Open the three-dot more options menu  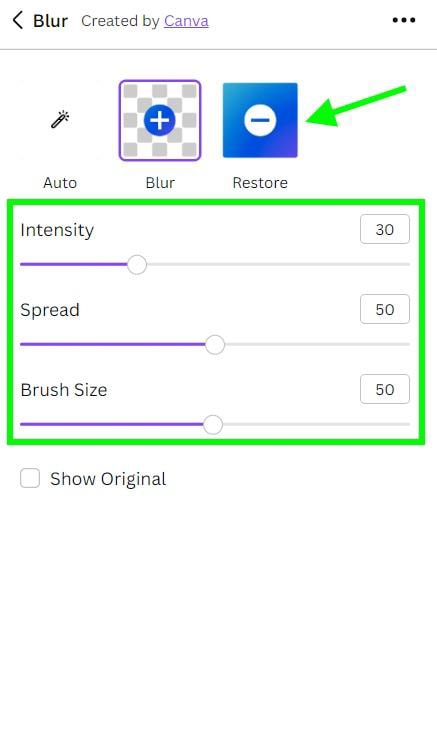(x=404, y=20)
